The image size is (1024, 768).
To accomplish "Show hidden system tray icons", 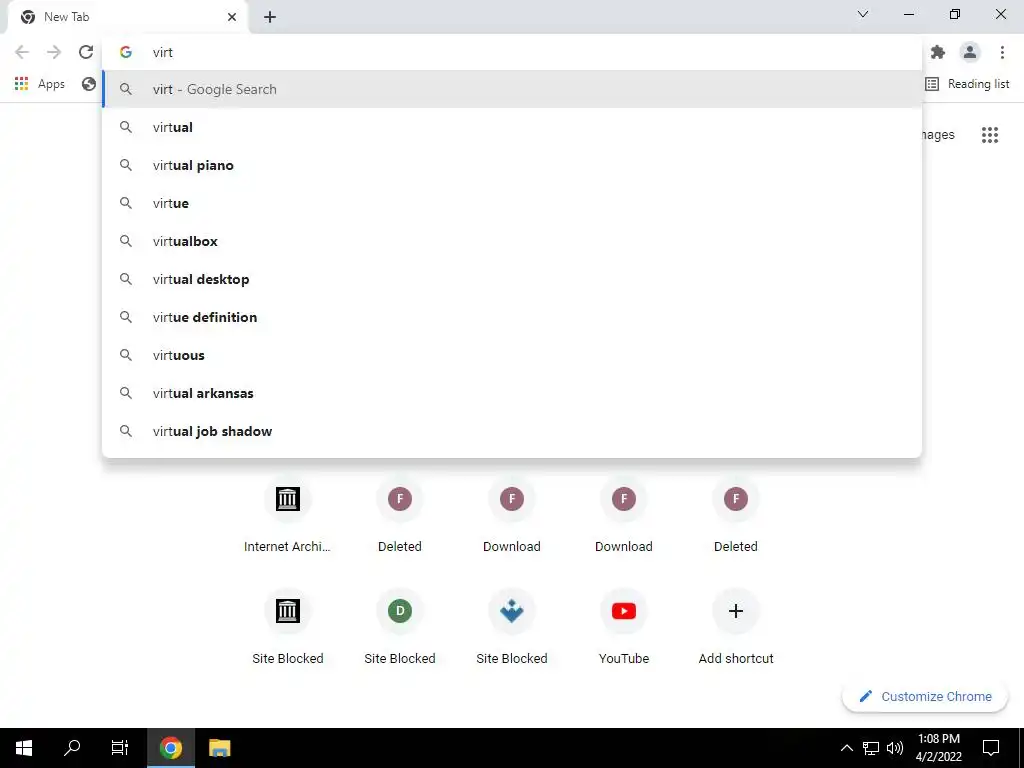I will coord(846,748).
